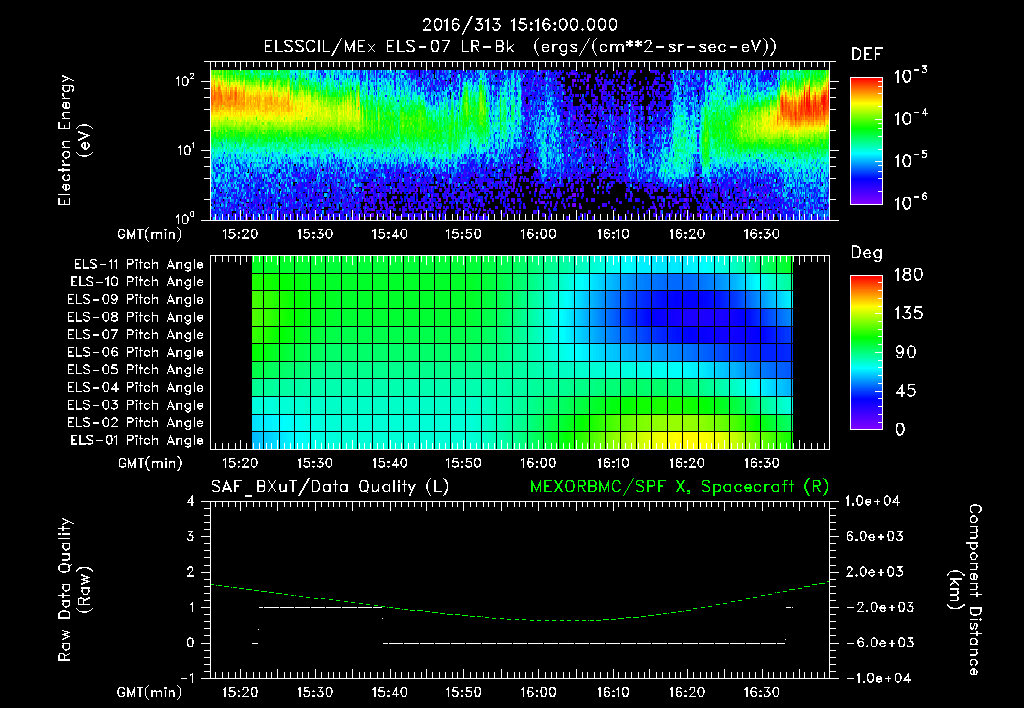Click the 1.0e+04 right axis value
The height and width of the screenshot is (708, 1024).
pyautogui.click(x=872, y=501)
